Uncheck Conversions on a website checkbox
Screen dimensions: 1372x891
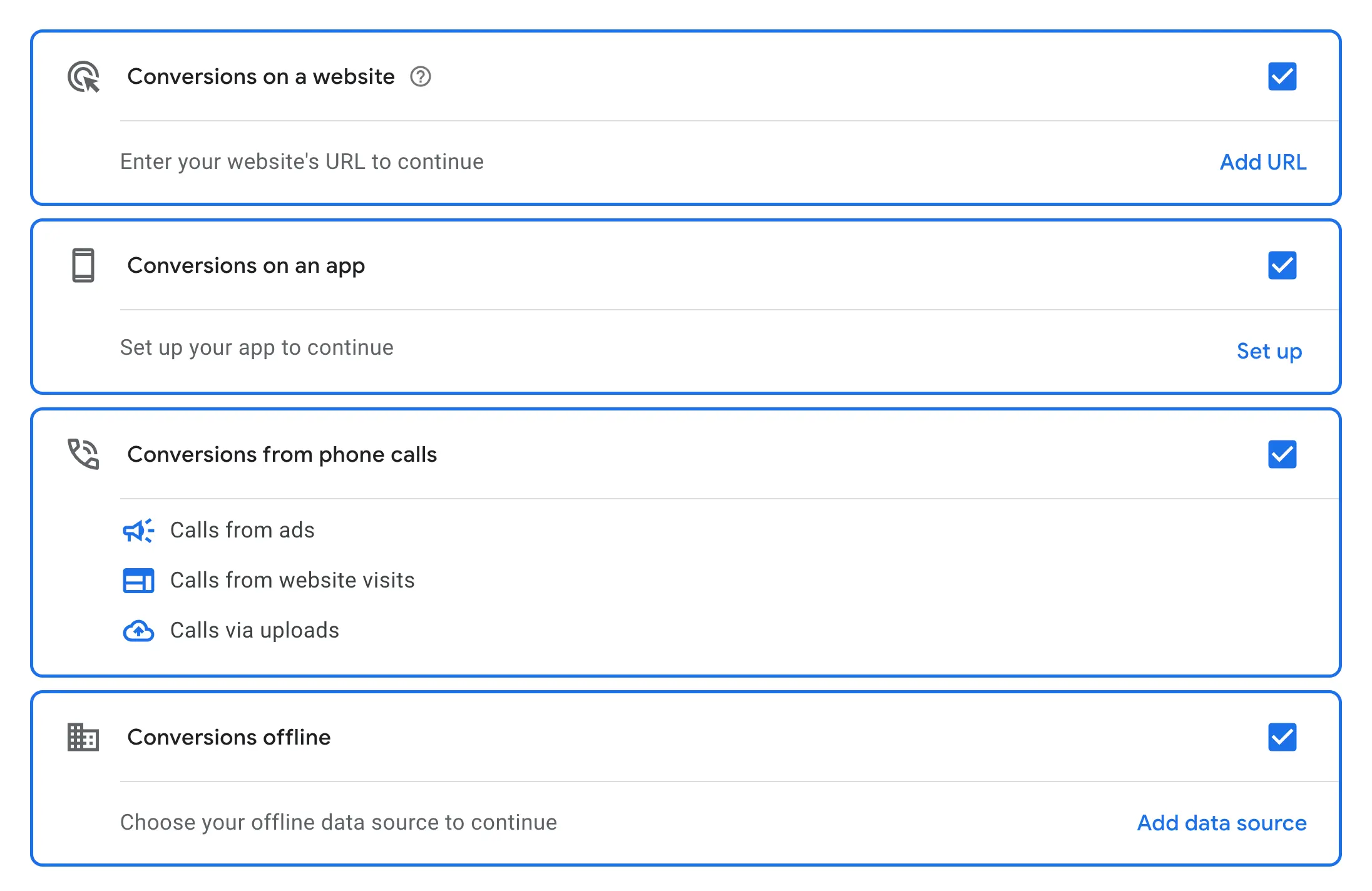[x=1282, y=77]
